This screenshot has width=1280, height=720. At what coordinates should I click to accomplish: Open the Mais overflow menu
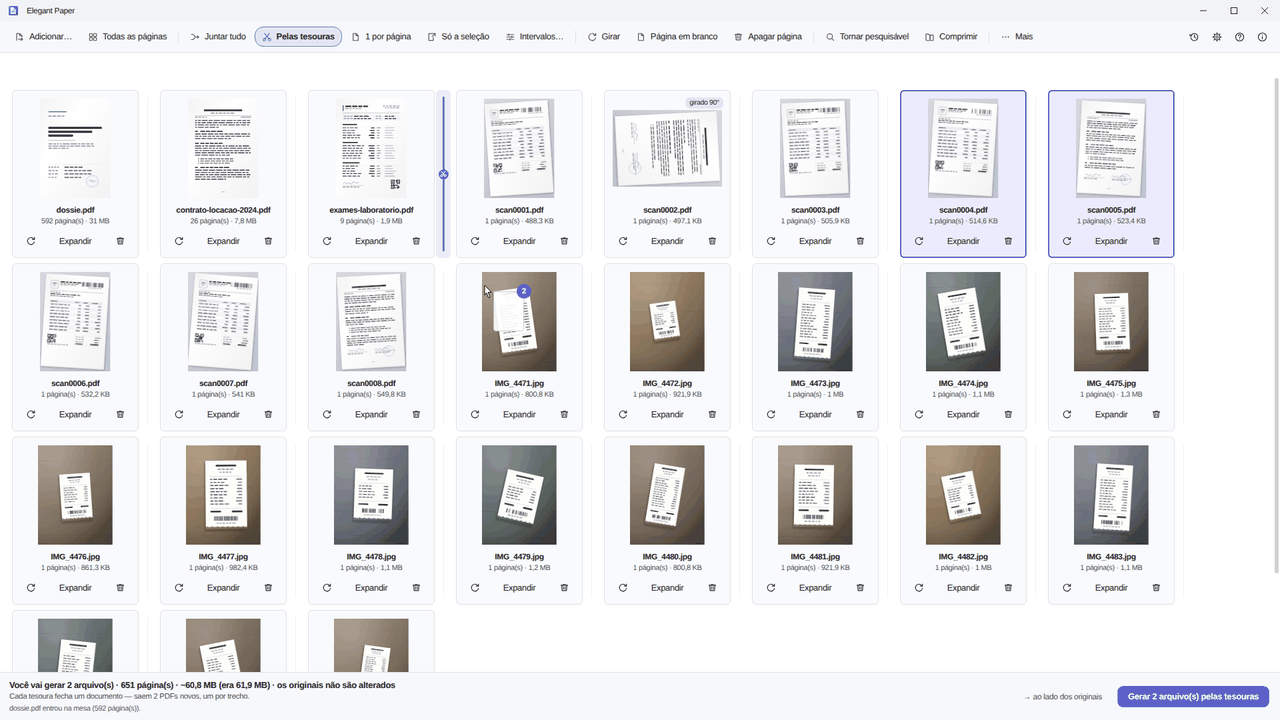(1017, 37)
